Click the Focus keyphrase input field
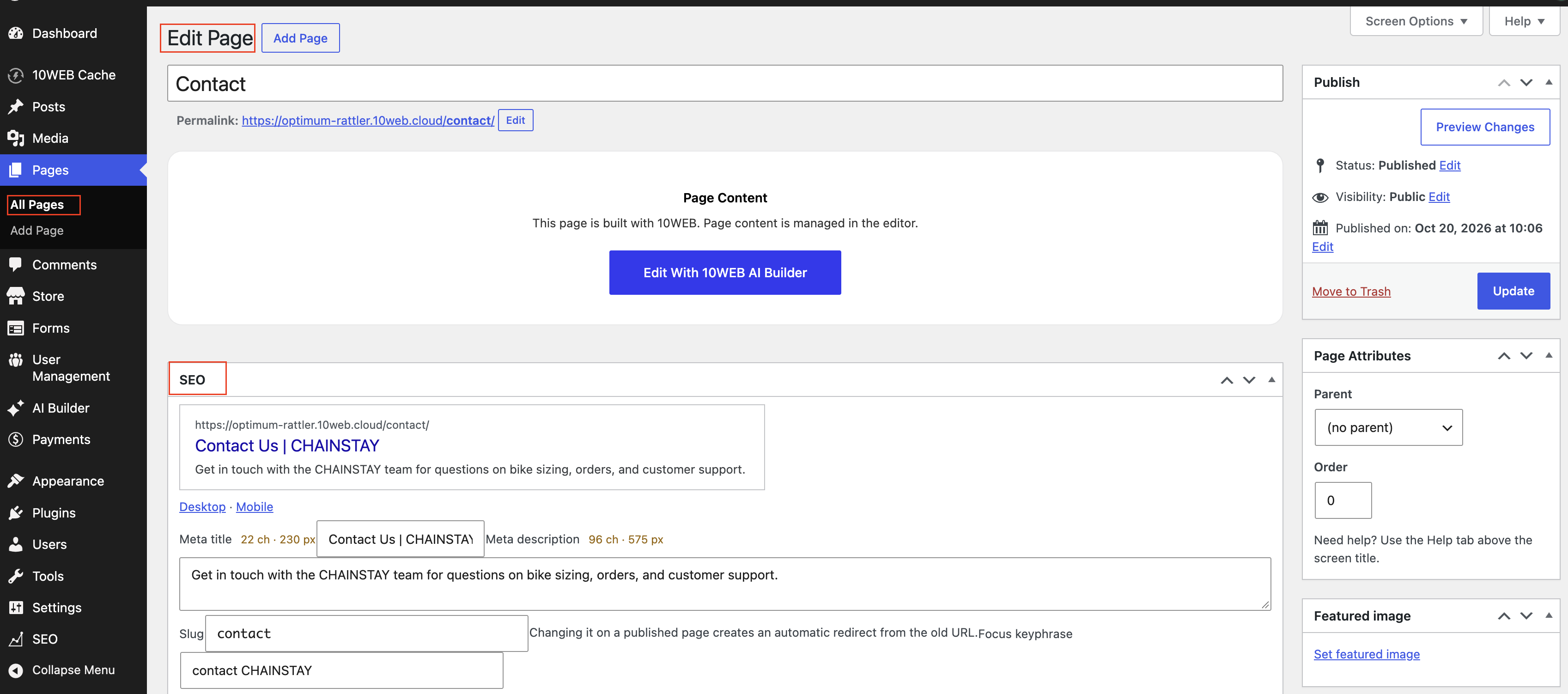This screenshot has height=694, width=1568. 341,670
